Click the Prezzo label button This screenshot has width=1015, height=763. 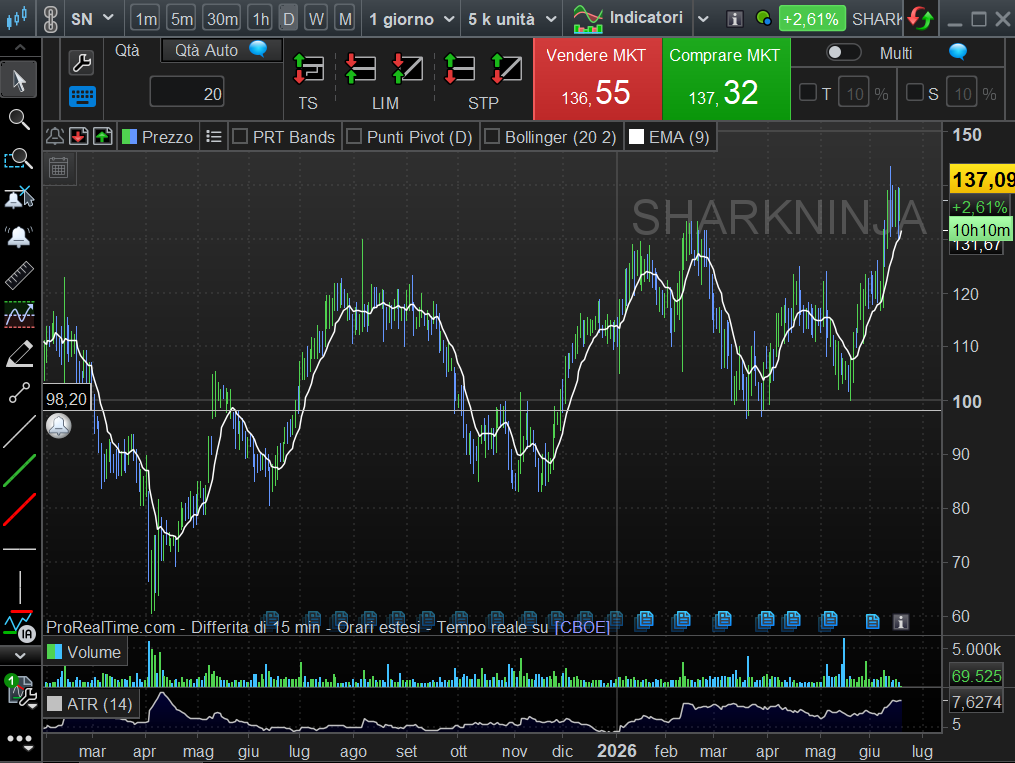[x=158, y=137]
